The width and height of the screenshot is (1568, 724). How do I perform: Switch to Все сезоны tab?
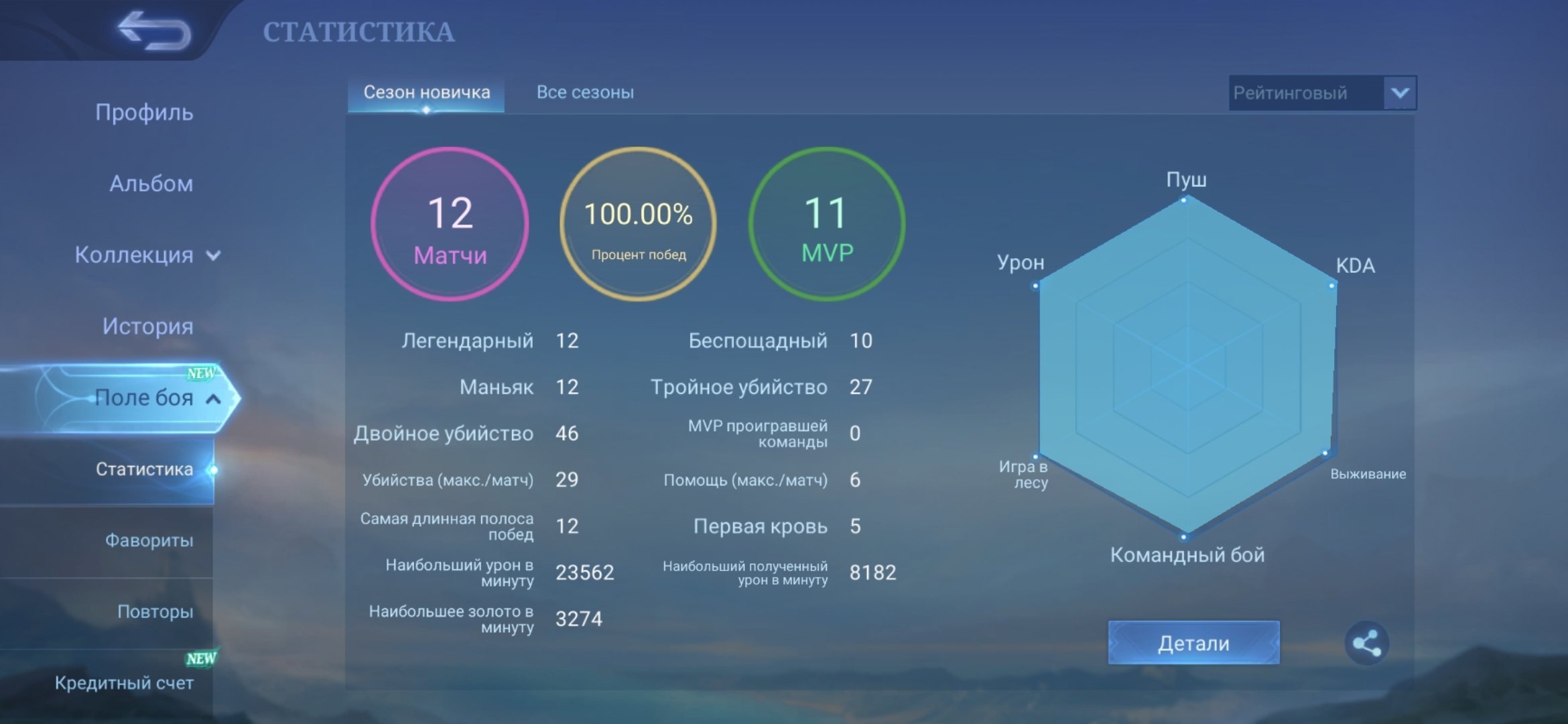pos(585,93)
